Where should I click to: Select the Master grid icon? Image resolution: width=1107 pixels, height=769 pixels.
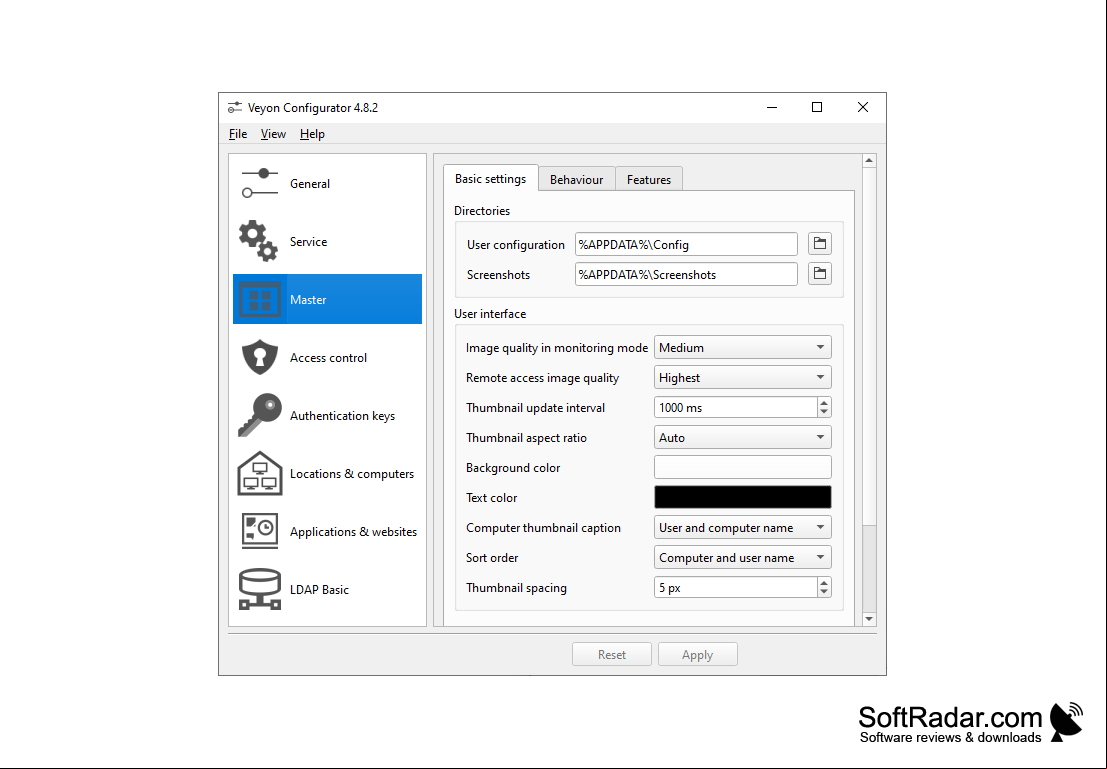click(x=260, y=299)
